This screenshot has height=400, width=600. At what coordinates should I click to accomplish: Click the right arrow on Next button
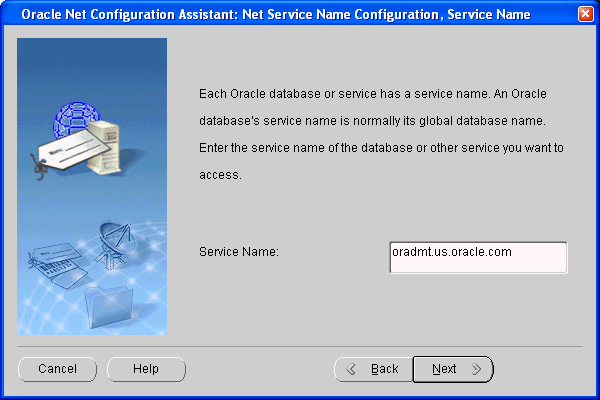pyautogui.click(x=477, y=369)
